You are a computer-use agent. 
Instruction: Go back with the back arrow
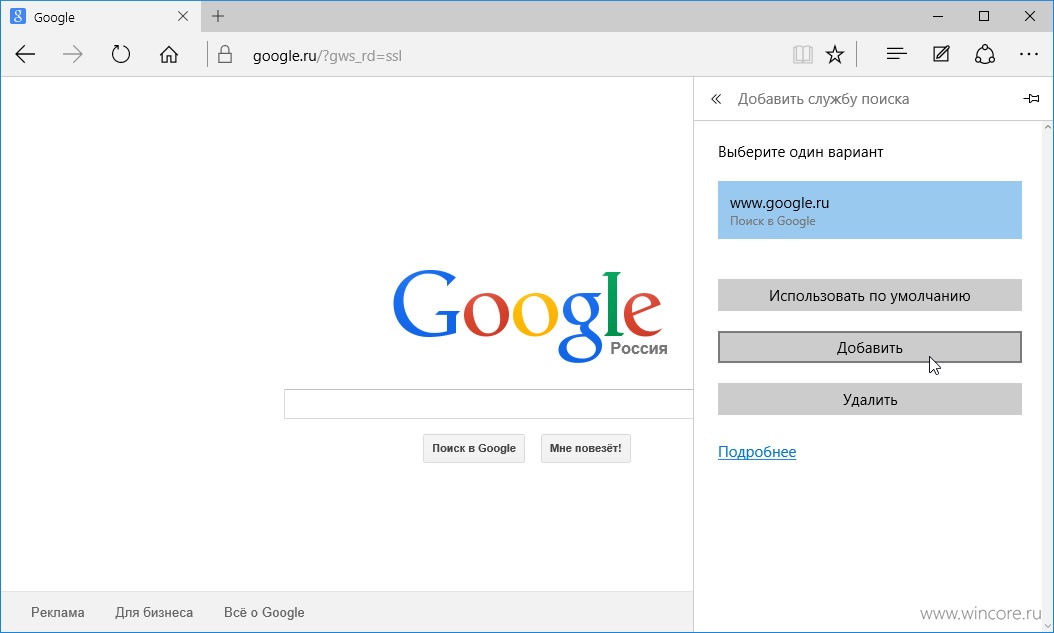pyautogui.click(x=25, y=54)
